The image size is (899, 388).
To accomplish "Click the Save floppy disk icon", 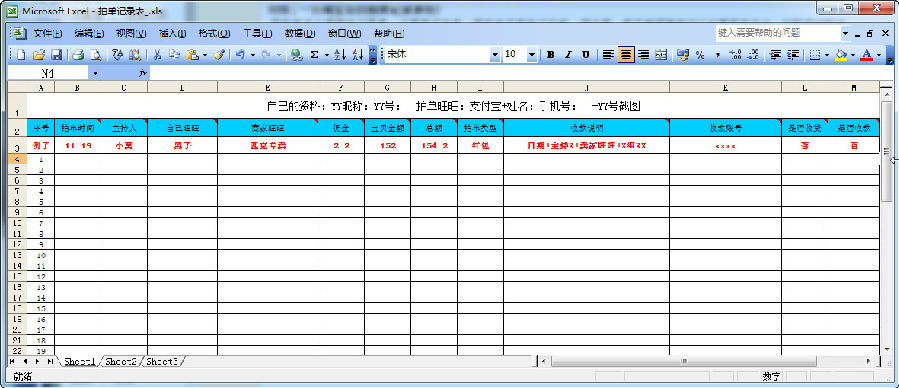I will pos(57,55).
